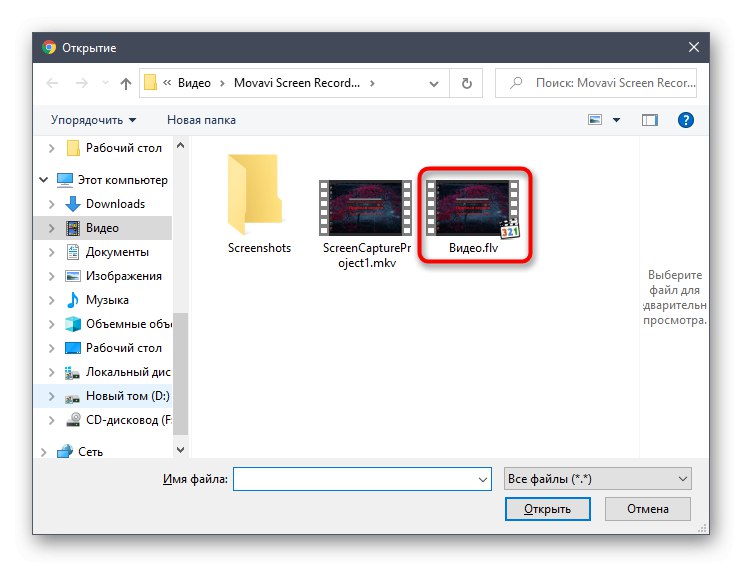Refresh the current folder view
Viewport: 742px width, 567px height.
466,83
